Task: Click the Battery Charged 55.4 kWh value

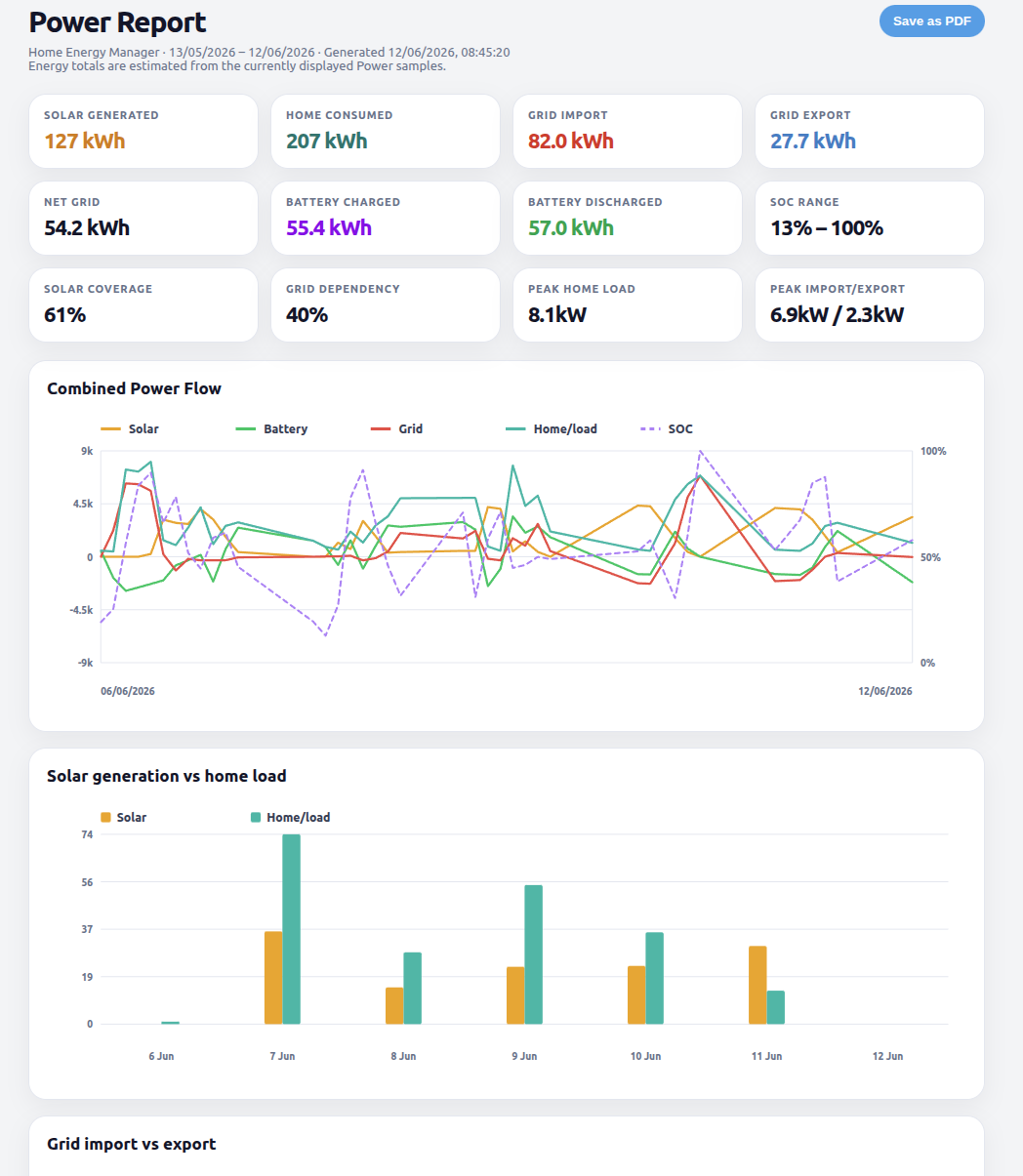Action: pos(329,227)
